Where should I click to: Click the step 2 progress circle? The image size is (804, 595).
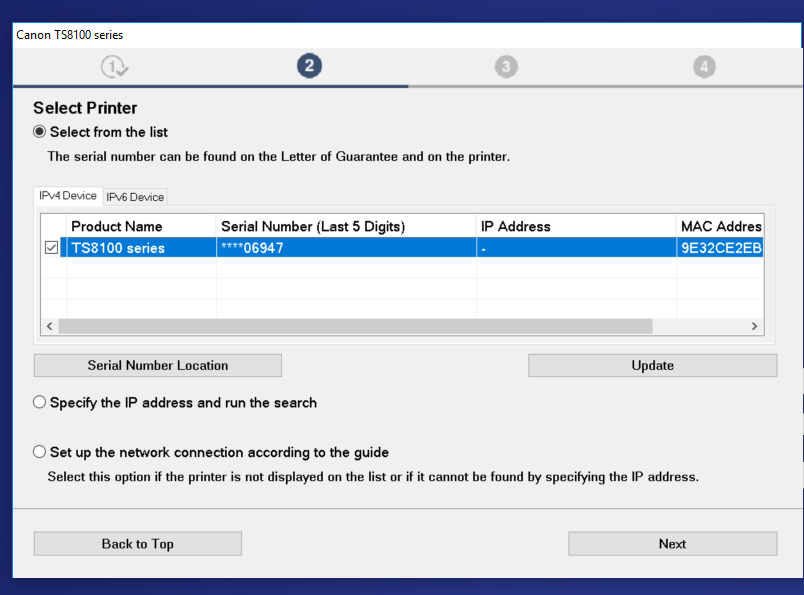(x=309, y=66)
